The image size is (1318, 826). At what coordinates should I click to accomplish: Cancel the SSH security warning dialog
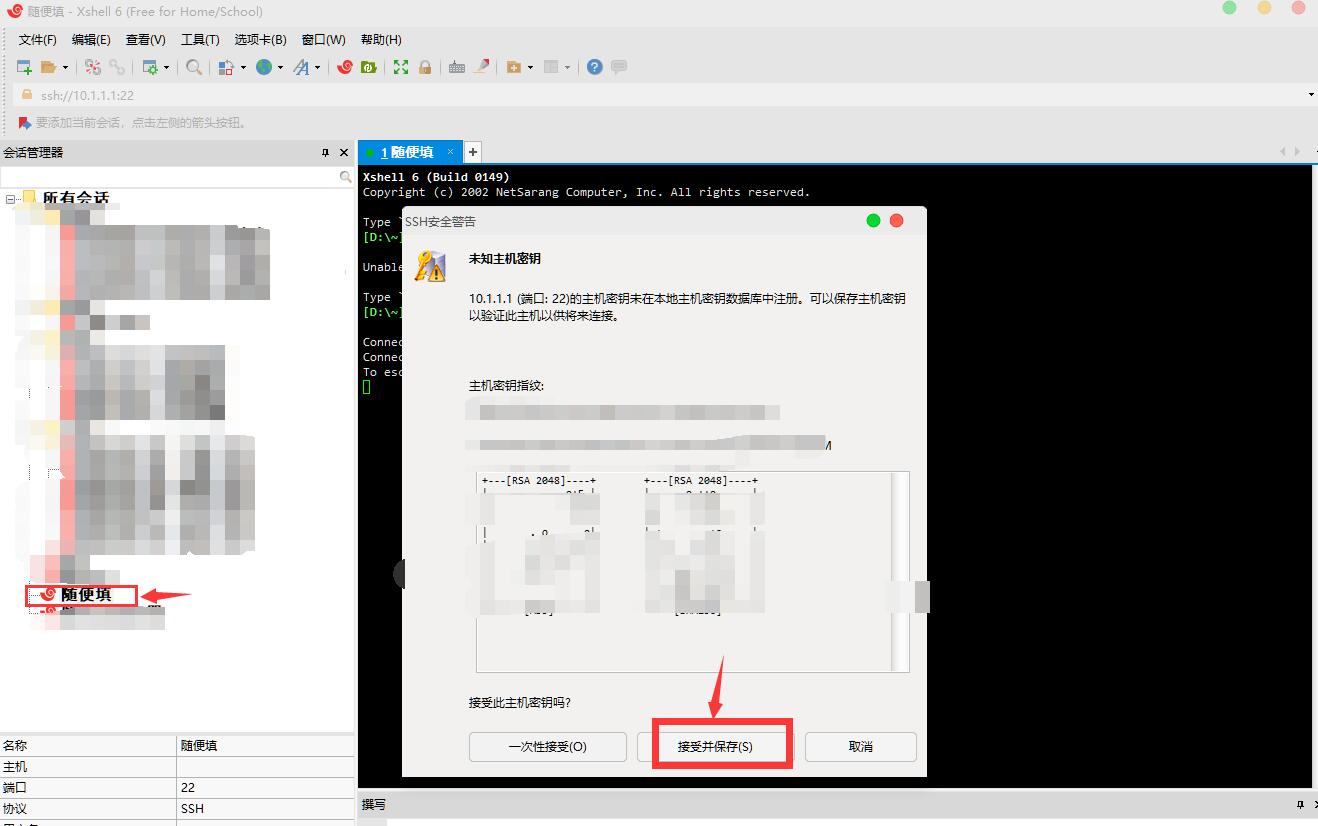point(861,747)
